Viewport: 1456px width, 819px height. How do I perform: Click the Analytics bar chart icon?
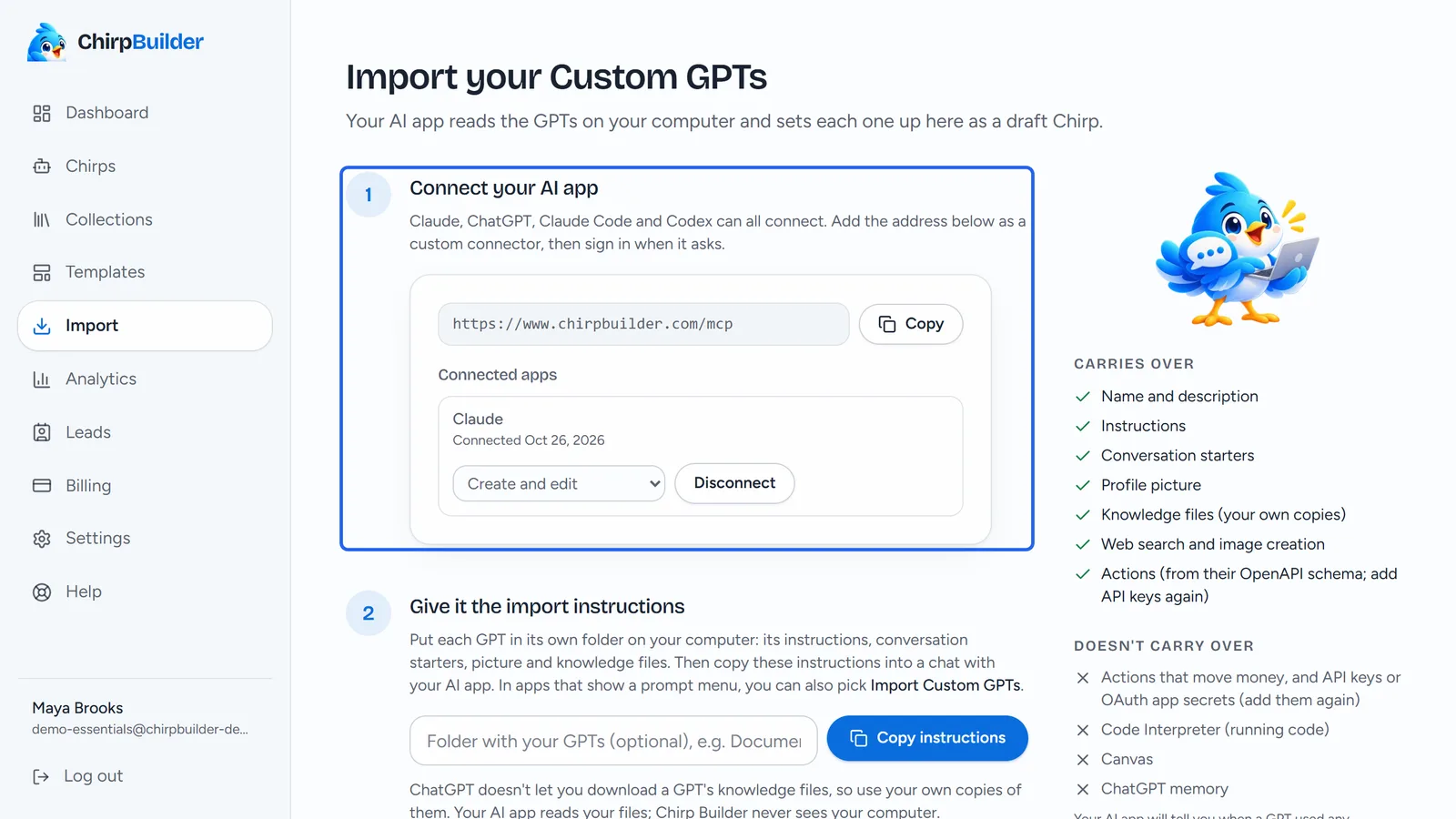[42, 379]
